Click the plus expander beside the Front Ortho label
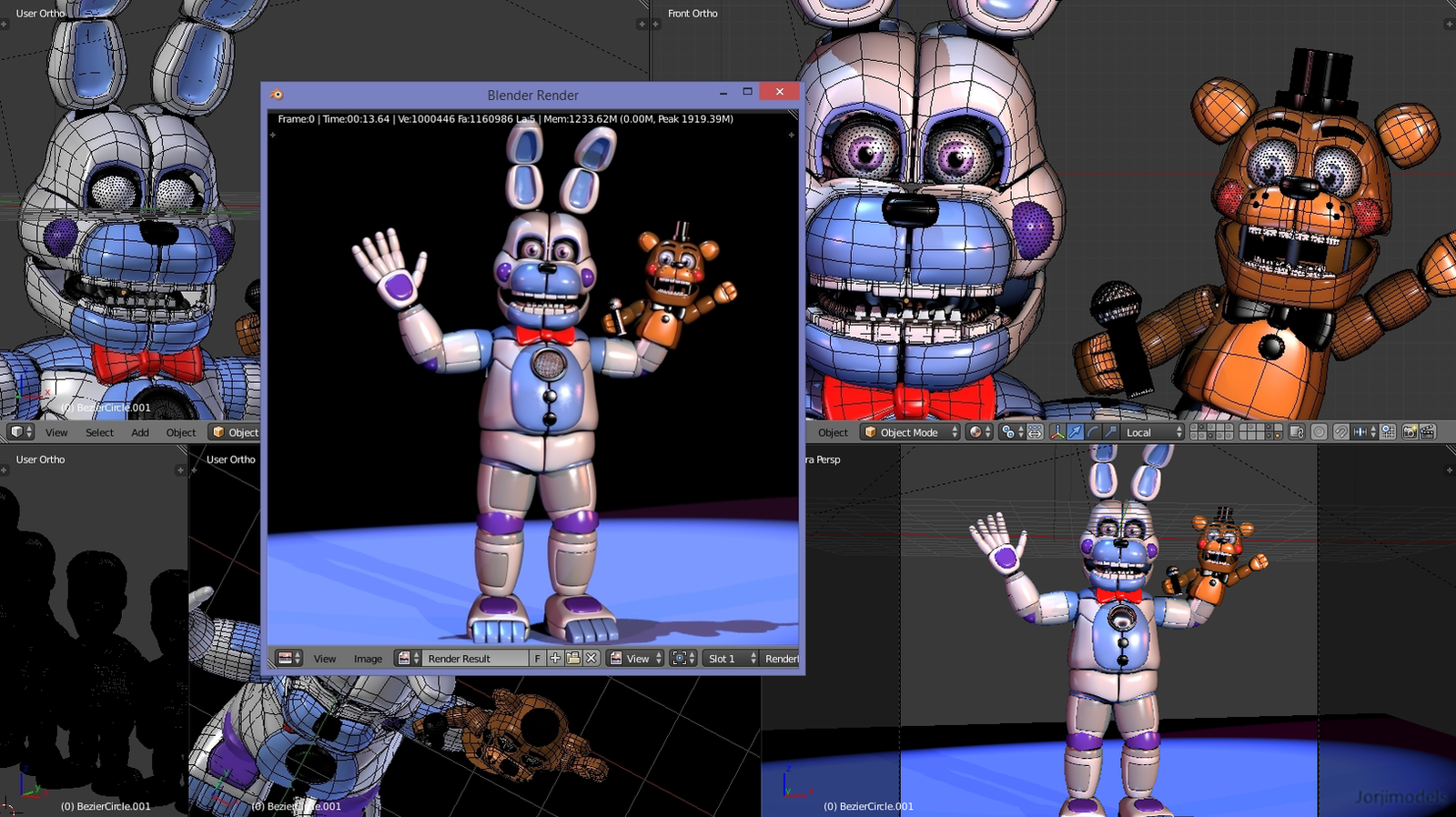 point(655,24)
